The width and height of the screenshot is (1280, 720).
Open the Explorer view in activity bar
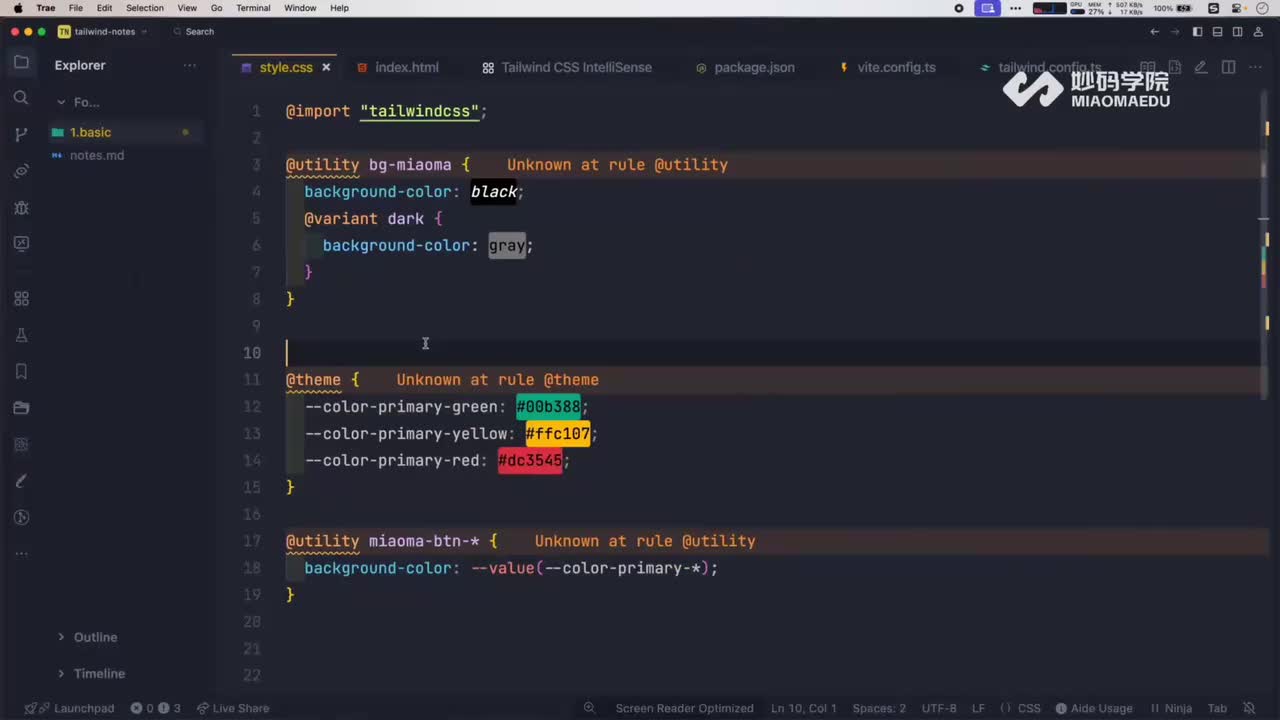[21, 62]
